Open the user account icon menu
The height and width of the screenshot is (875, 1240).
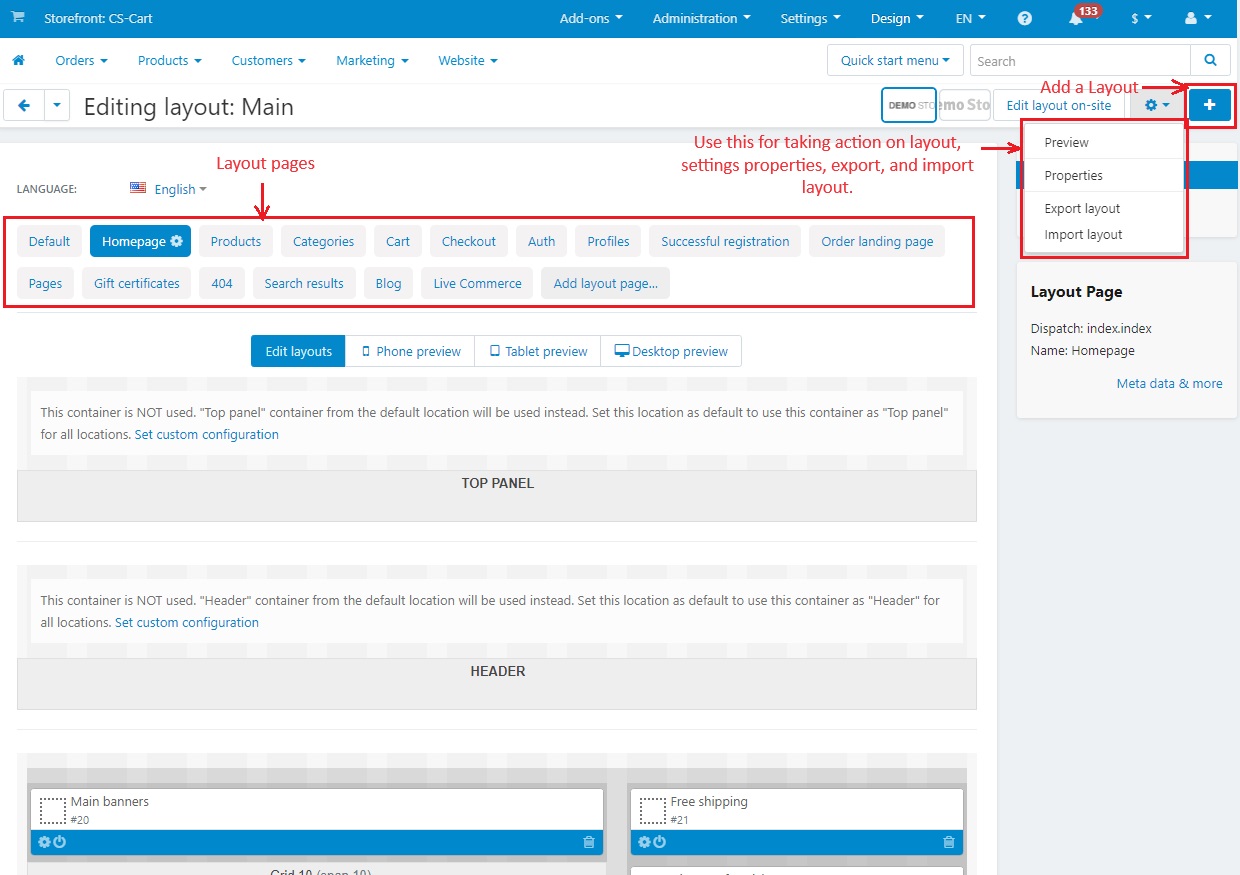tap(1196, 18)
